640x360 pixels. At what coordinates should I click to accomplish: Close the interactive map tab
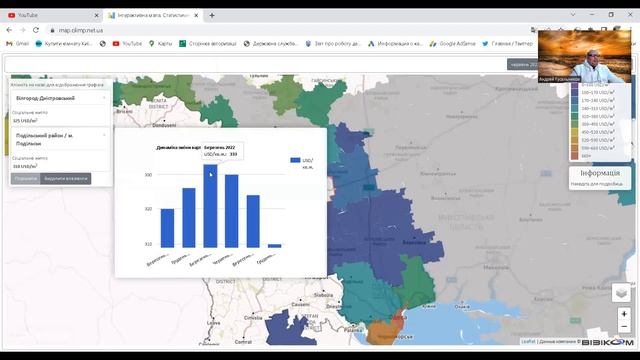[196, 16]
